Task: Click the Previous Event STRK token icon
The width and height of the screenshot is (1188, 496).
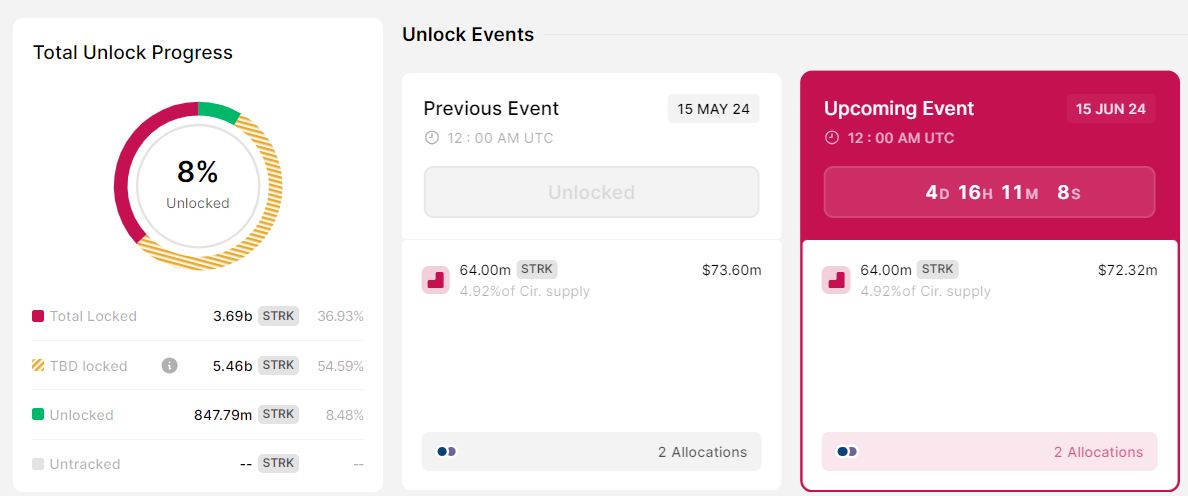Action: coord(435,280)
